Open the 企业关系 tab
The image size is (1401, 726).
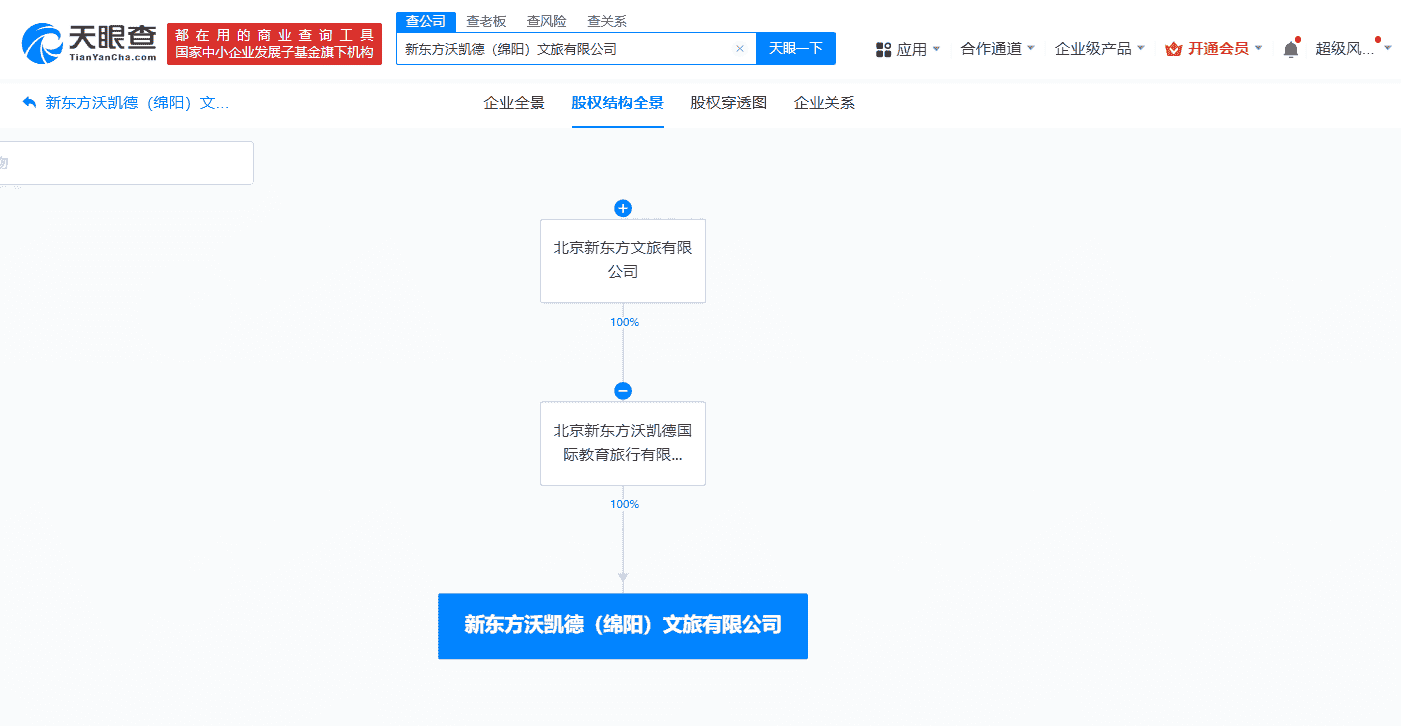(824, 103)
